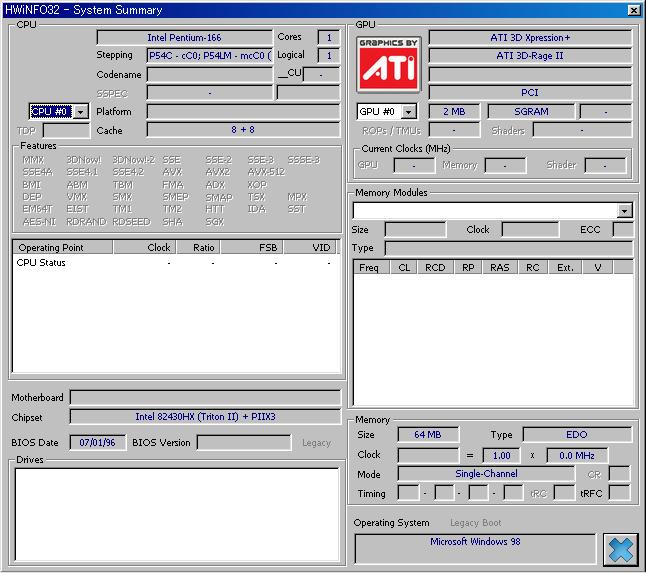Click the tRFC timing field
The width and height of the screenshot is (646, 573).
[619, 493]
